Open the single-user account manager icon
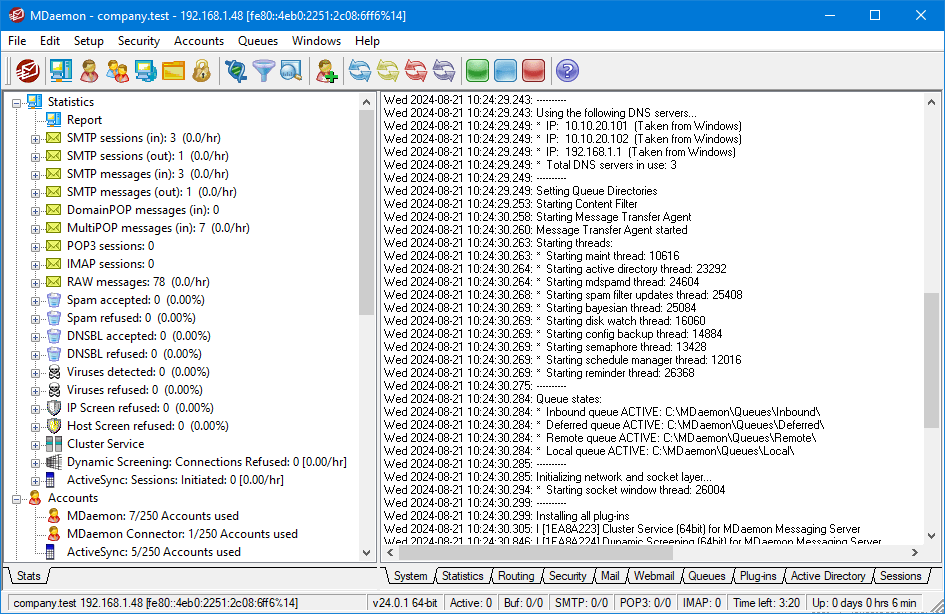This screenshot has width=945, height=614. click(x=89, y=70)
